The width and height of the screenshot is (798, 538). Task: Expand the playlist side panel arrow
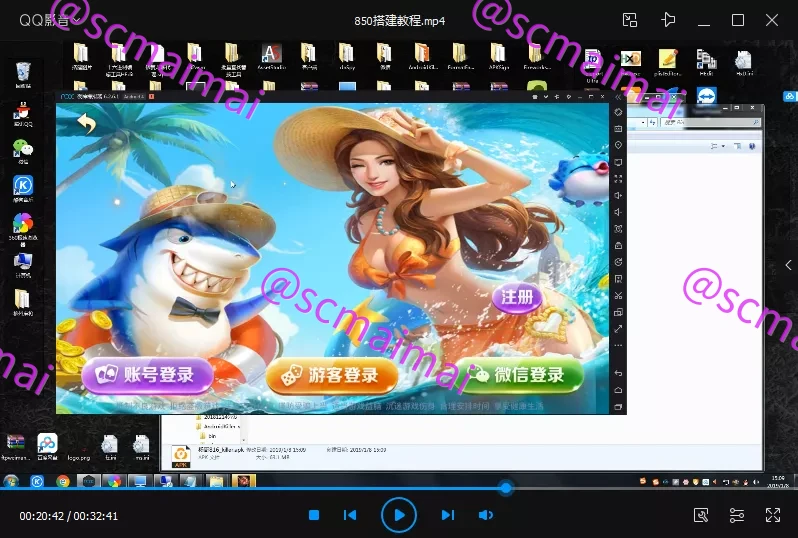coord(789,265)
